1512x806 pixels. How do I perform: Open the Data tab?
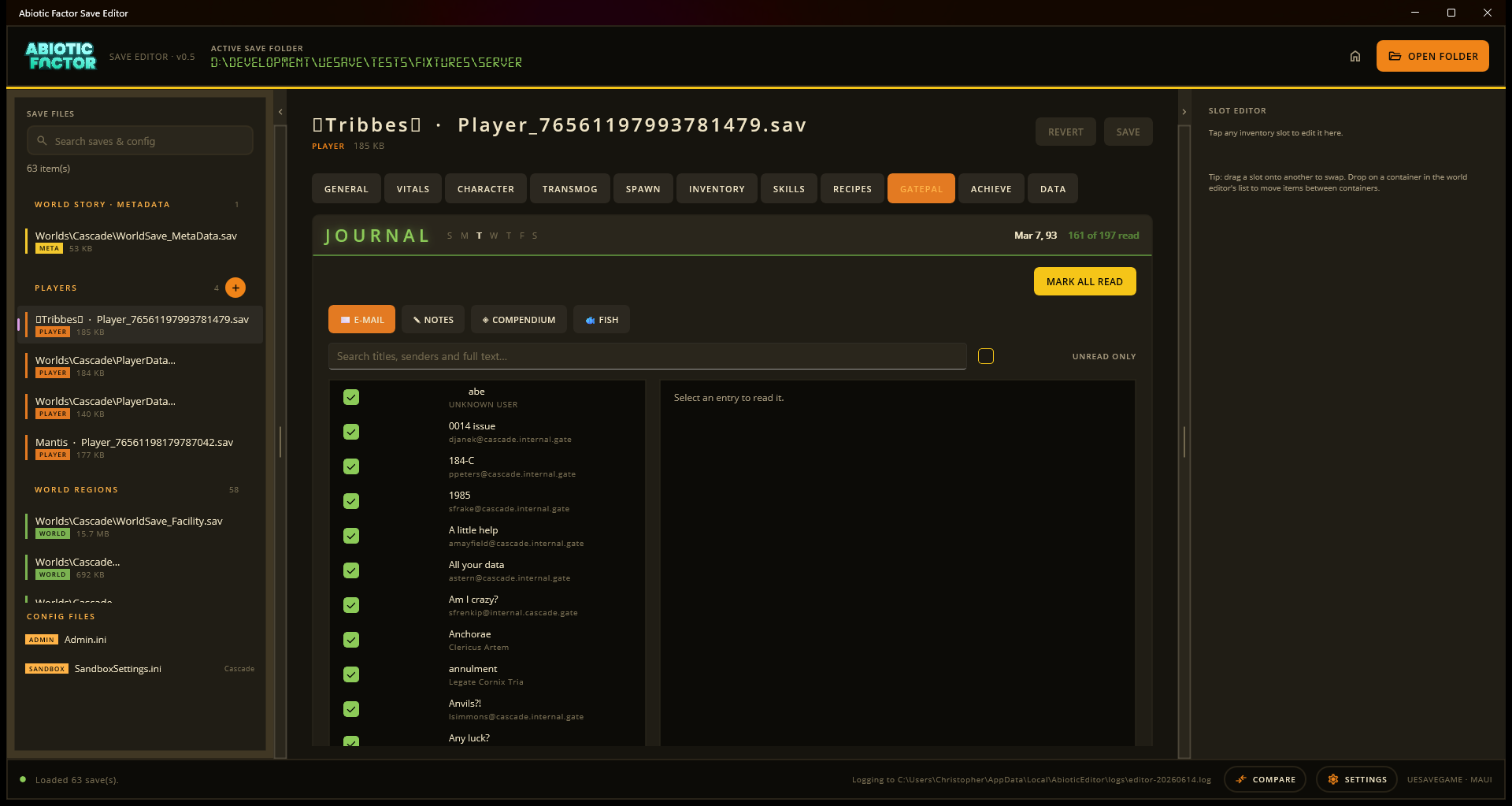click(1053, 188)
